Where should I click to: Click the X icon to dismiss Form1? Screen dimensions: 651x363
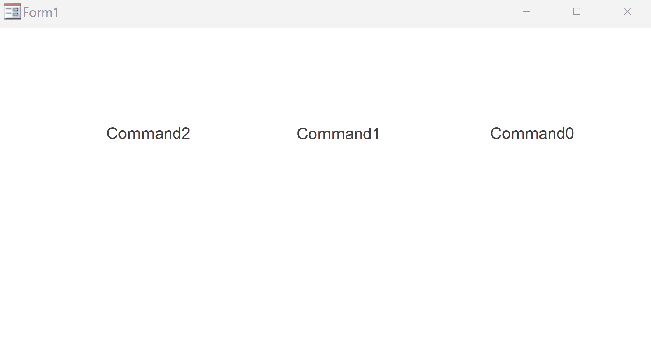627,12
